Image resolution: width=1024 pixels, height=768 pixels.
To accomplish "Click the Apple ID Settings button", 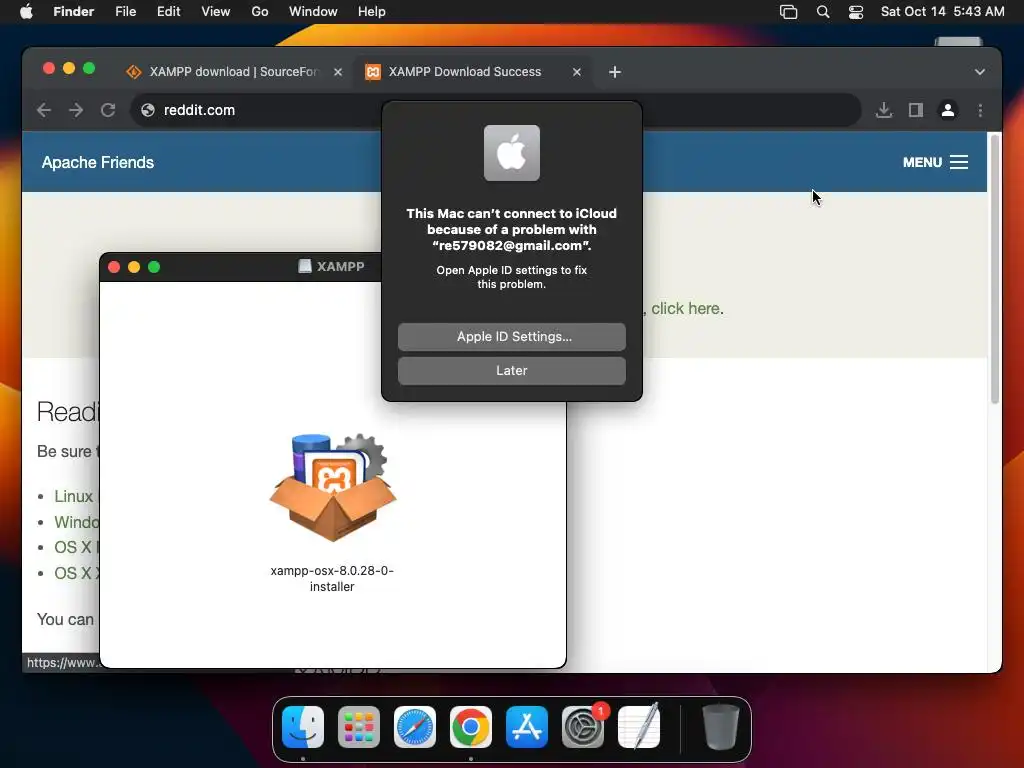I will tap(512, 337).
